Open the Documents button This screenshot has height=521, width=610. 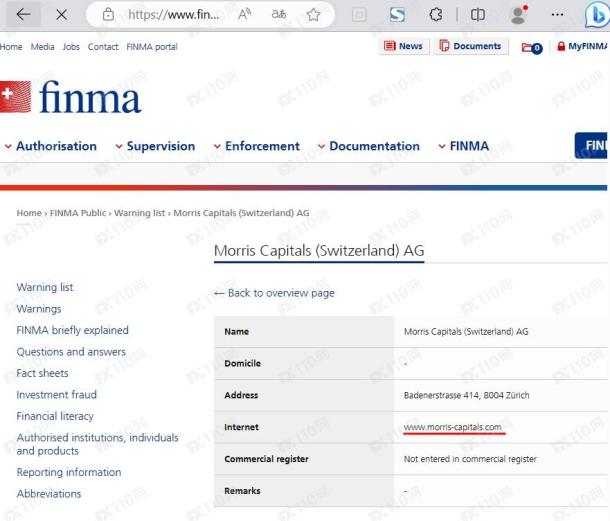coord(471,46)
